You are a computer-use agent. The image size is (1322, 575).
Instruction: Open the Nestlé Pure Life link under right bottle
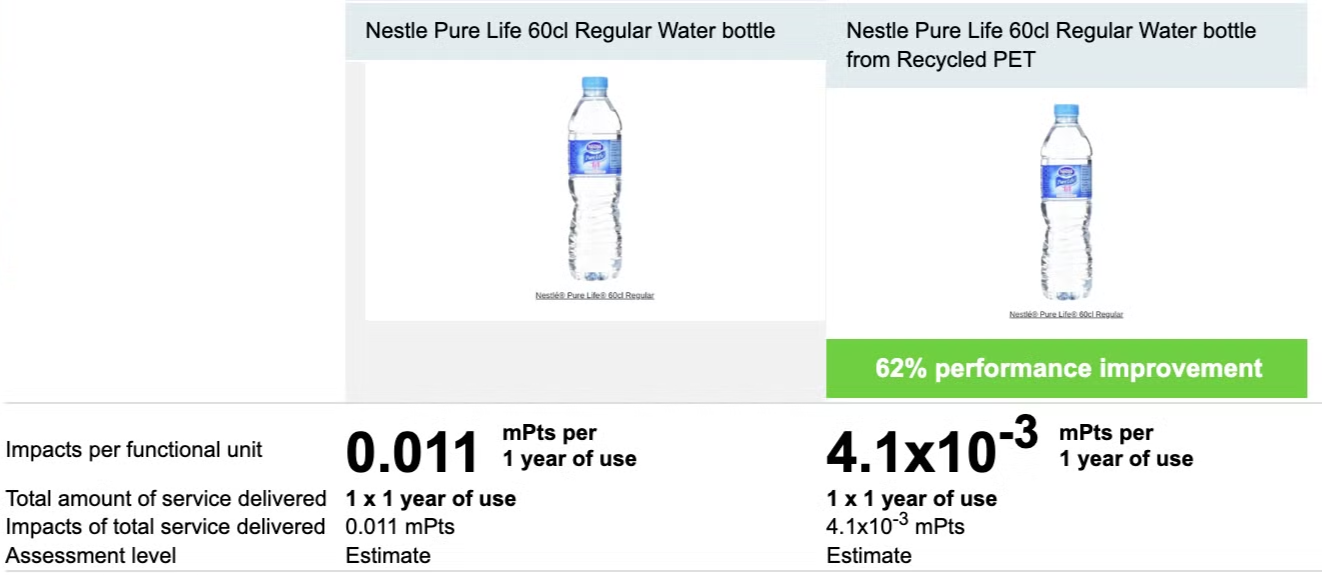(x=1066, y=315)
